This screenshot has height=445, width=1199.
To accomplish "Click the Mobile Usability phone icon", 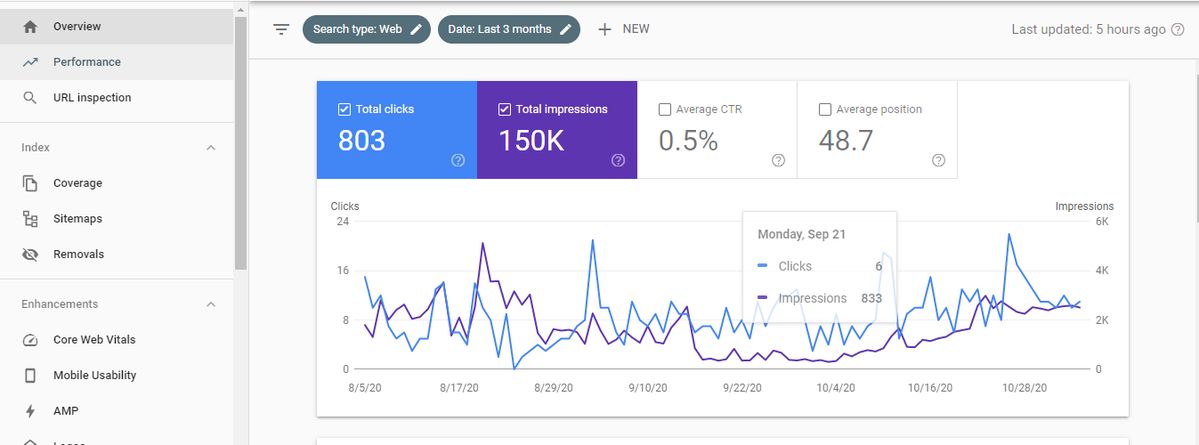I will (x=30, y=375).
